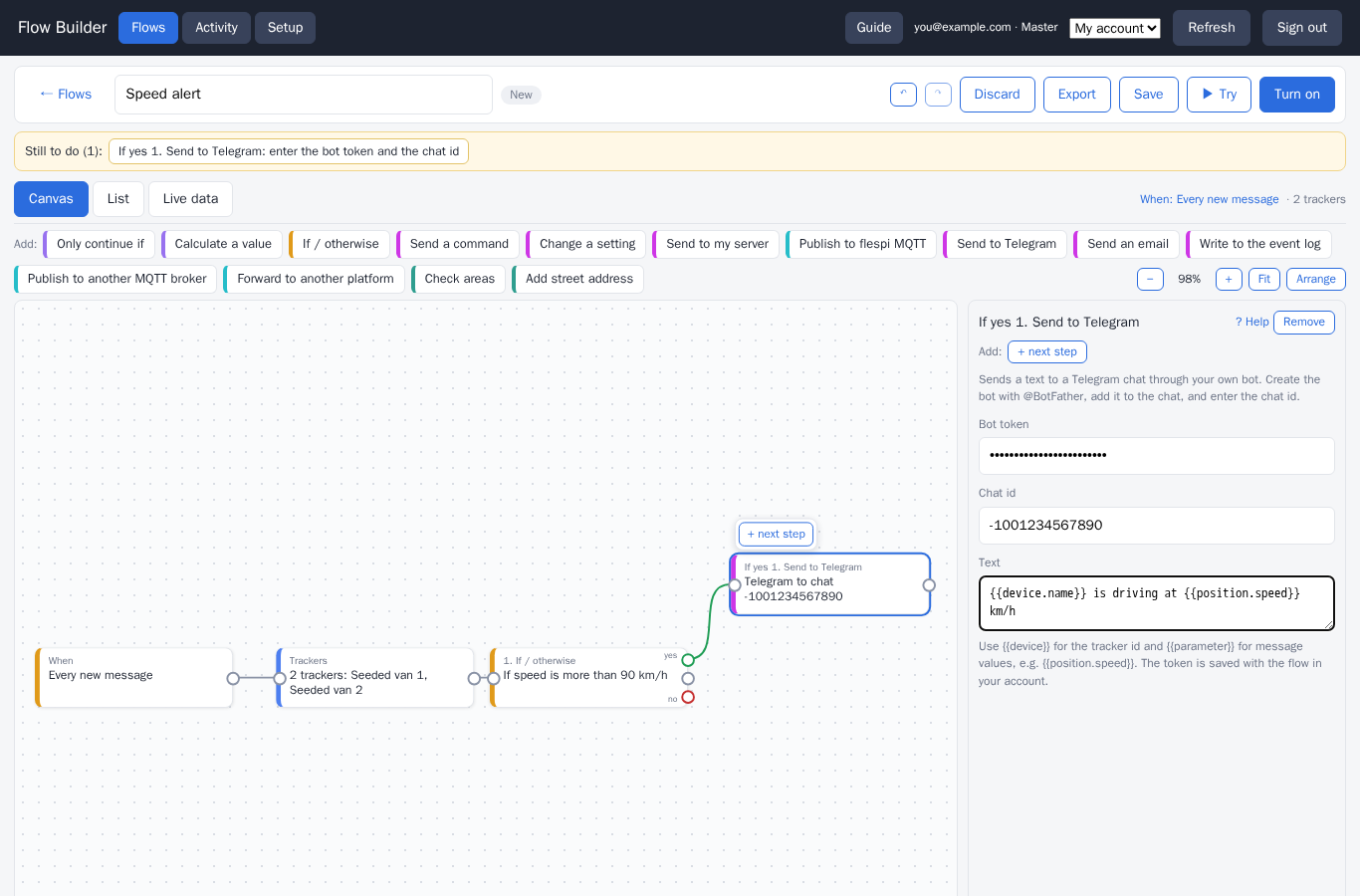Open When: Every new message link

click(x=1210, y=199)
